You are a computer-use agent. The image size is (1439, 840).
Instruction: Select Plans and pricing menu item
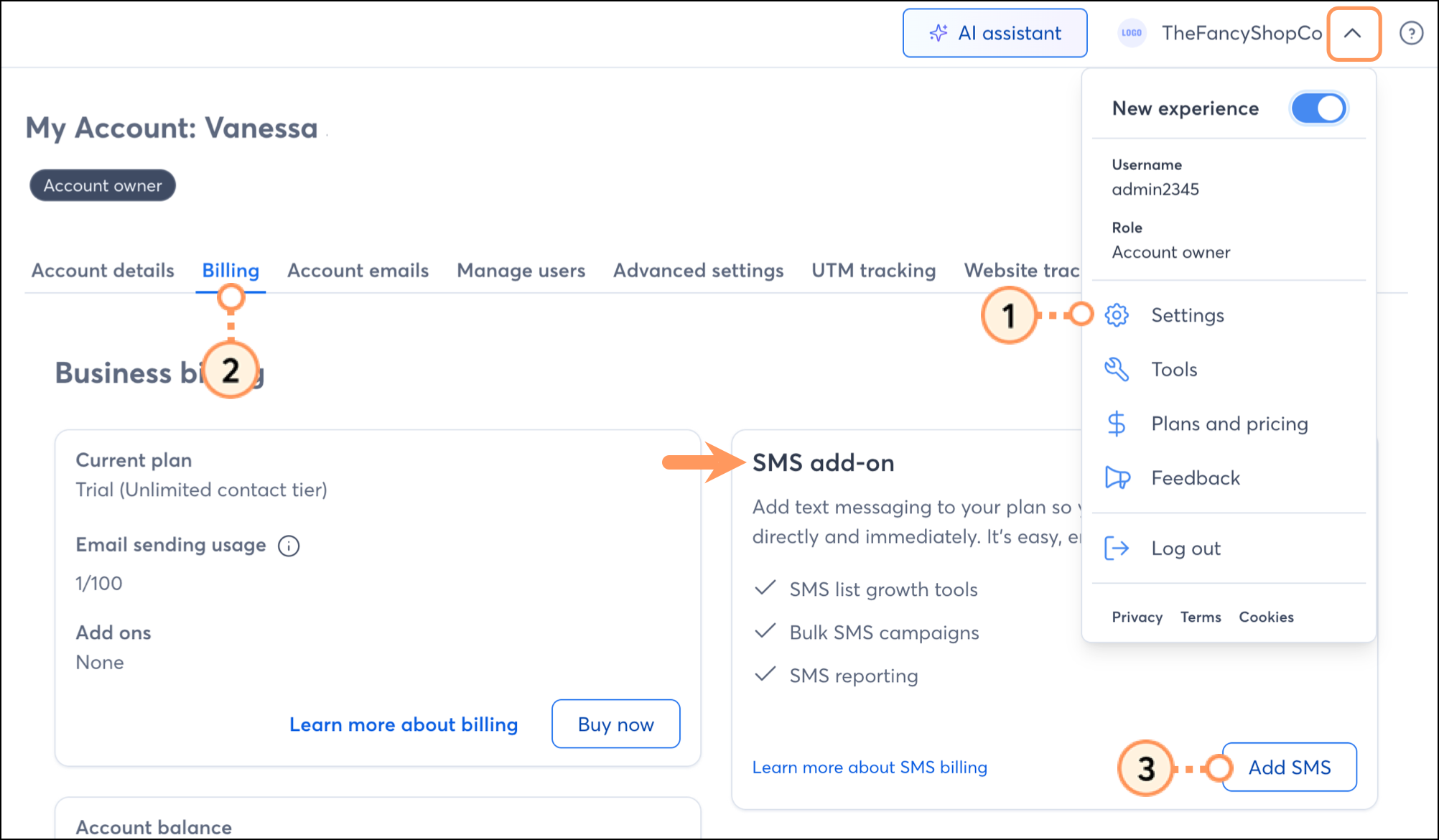pyautogui.click(x=1229, y=424)
